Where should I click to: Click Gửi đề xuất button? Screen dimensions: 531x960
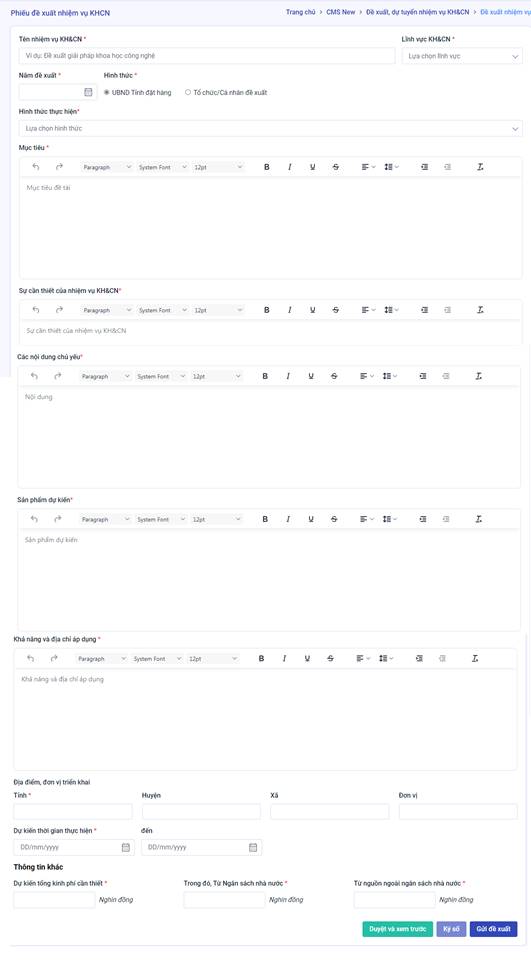pos(494,929)
